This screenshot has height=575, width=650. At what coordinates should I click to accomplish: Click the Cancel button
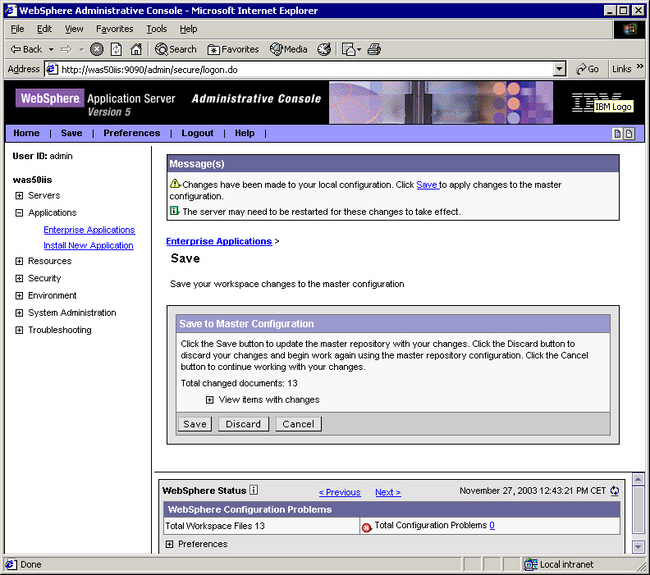coord(298,424)
